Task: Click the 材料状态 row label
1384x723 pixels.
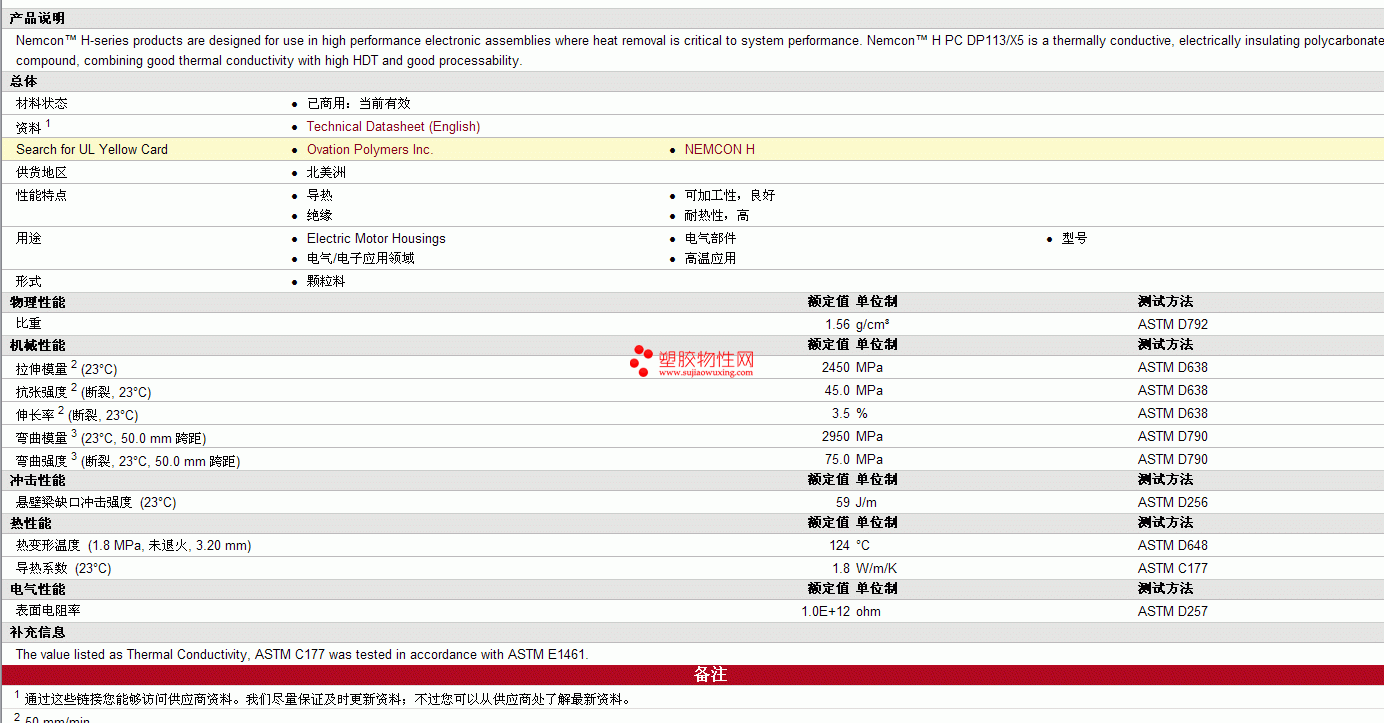Action: click(42, 104)
